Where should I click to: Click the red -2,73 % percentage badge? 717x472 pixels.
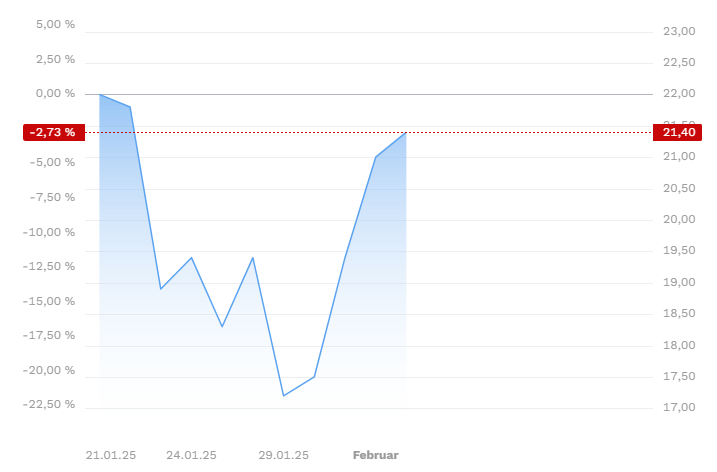[54, 132]
